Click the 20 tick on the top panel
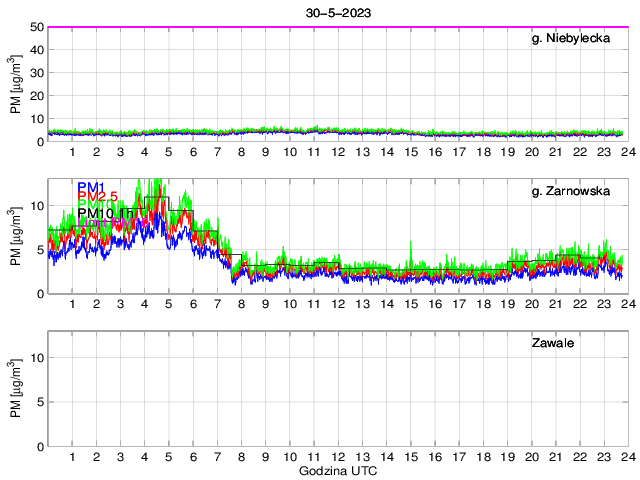This screenshot has width=640, height=480. [34, 96]
